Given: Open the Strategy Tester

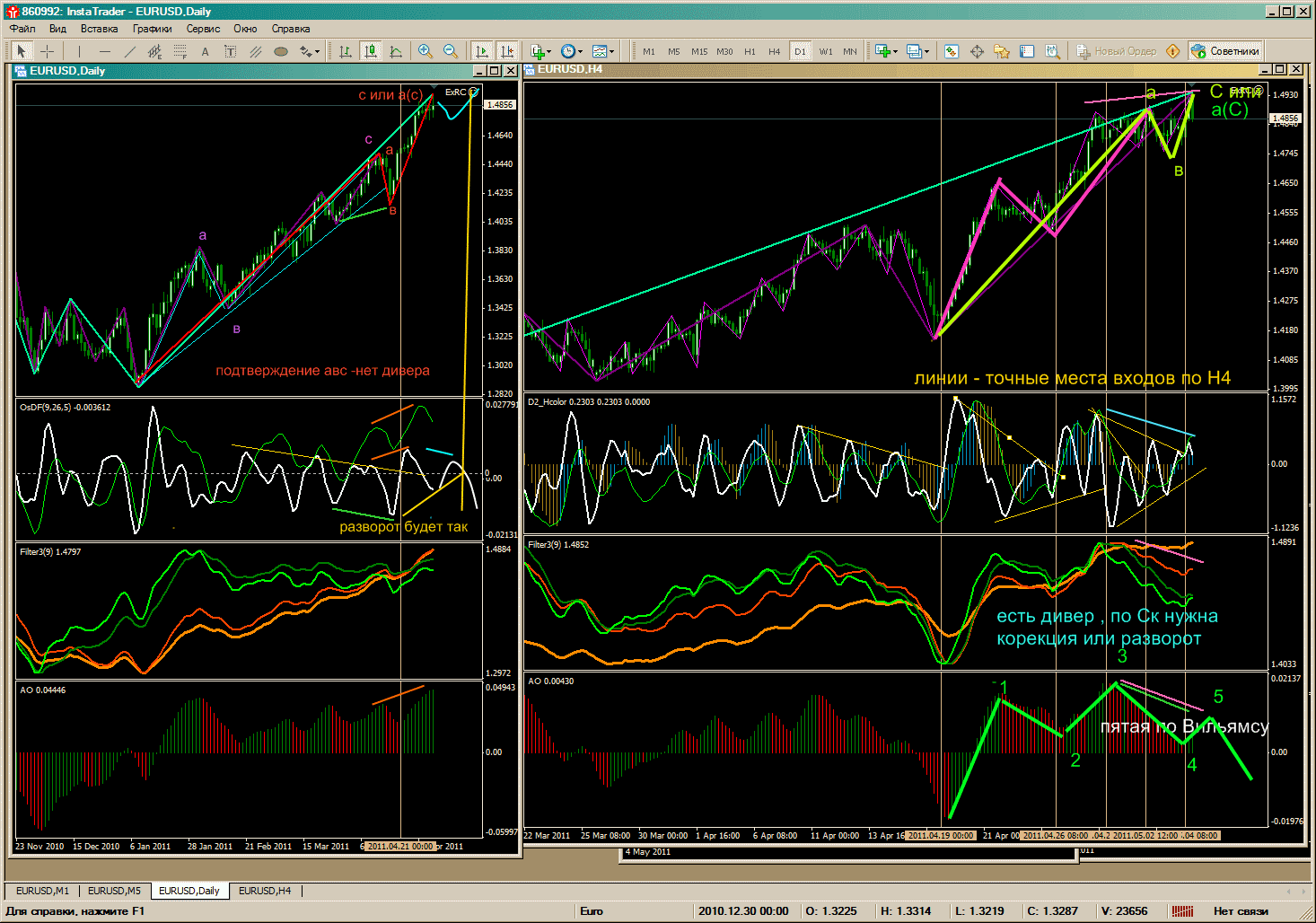Looking at the screenshot, I should click(x=1052, y=51).
